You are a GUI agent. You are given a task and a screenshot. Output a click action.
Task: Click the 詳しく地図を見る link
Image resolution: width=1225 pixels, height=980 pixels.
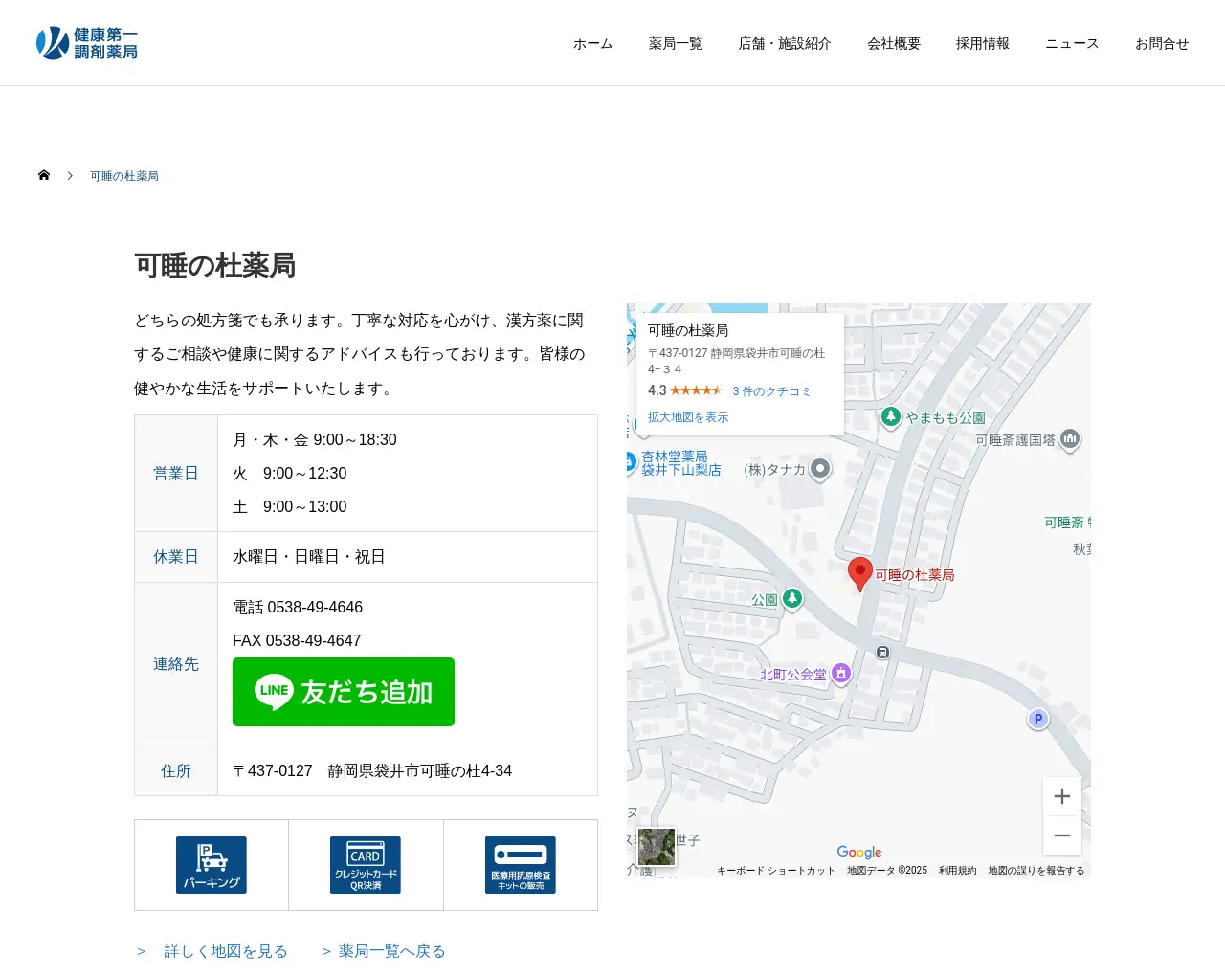(226, 950)
